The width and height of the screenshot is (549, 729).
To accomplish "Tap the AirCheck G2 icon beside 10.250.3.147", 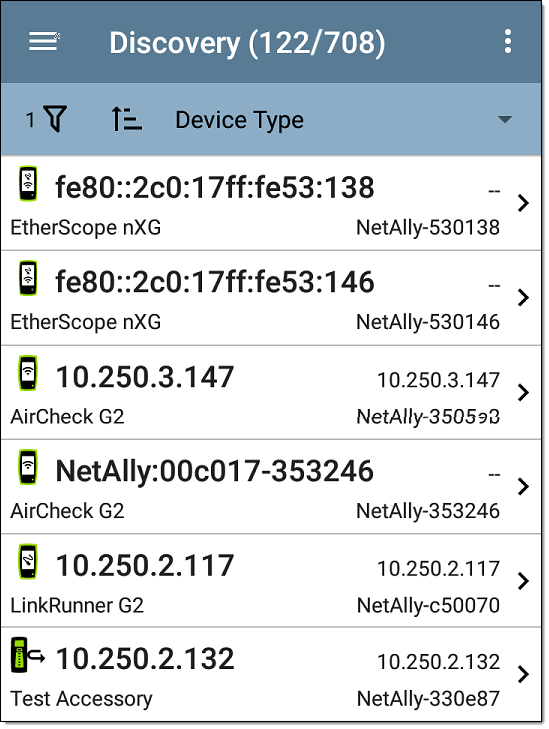I will point(28,373).
